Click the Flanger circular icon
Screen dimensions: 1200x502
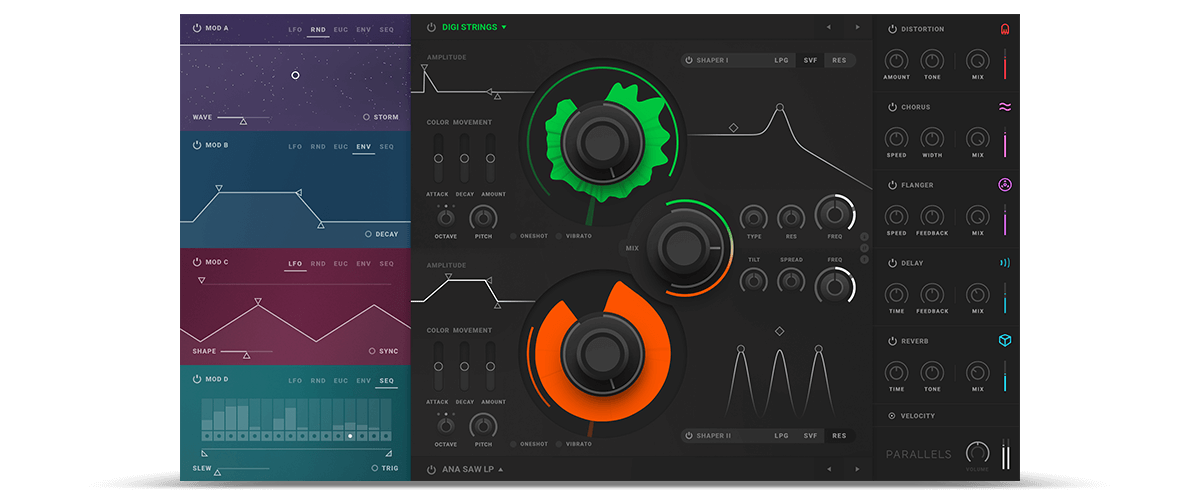point(1004,185)
